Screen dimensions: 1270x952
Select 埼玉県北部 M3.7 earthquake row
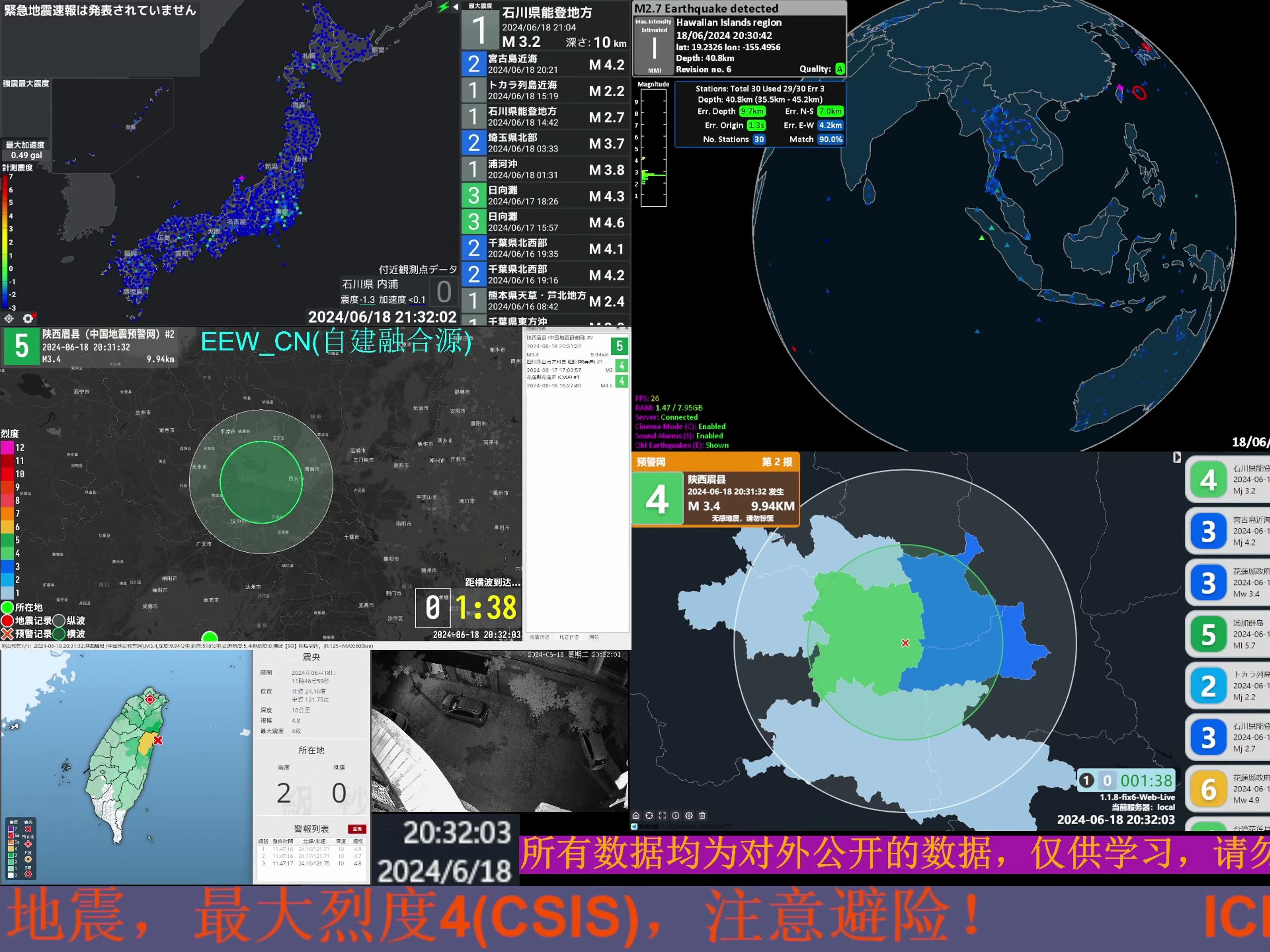545,143
